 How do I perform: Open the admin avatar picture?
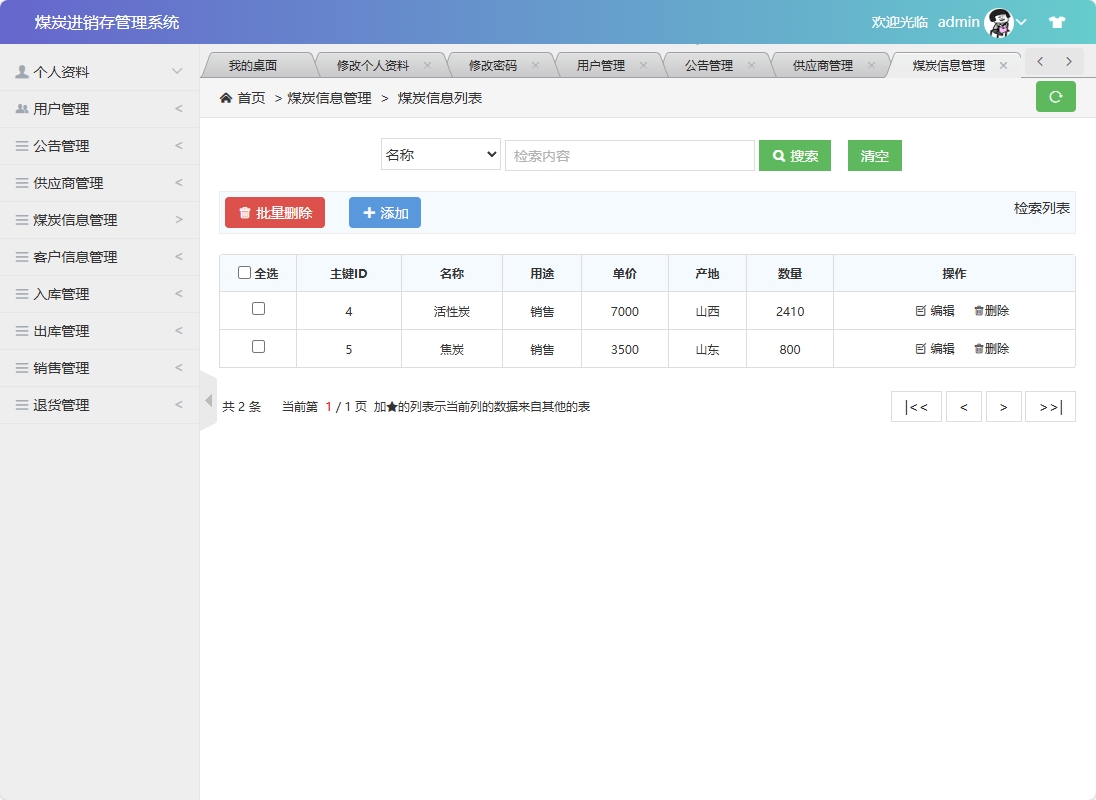(x=999, y=21)
